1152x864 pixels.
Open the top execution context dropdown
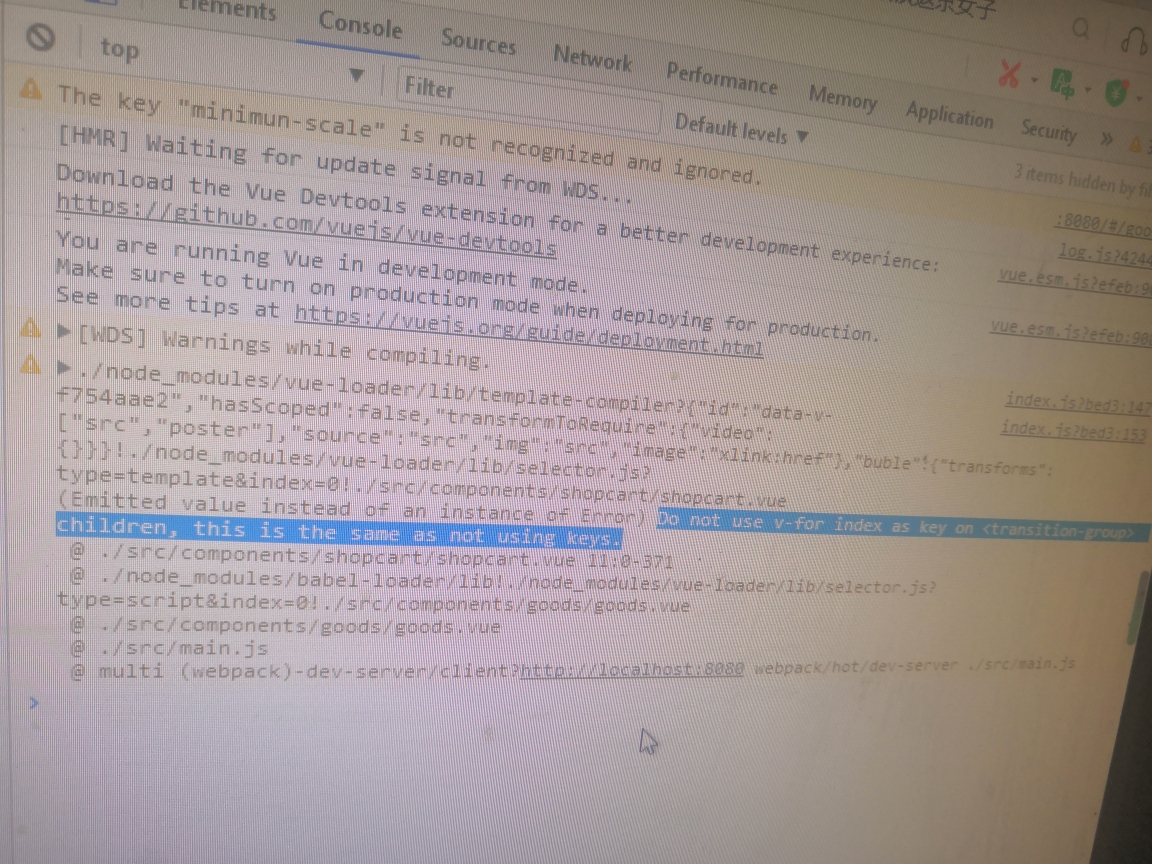(x=231, y=61)
